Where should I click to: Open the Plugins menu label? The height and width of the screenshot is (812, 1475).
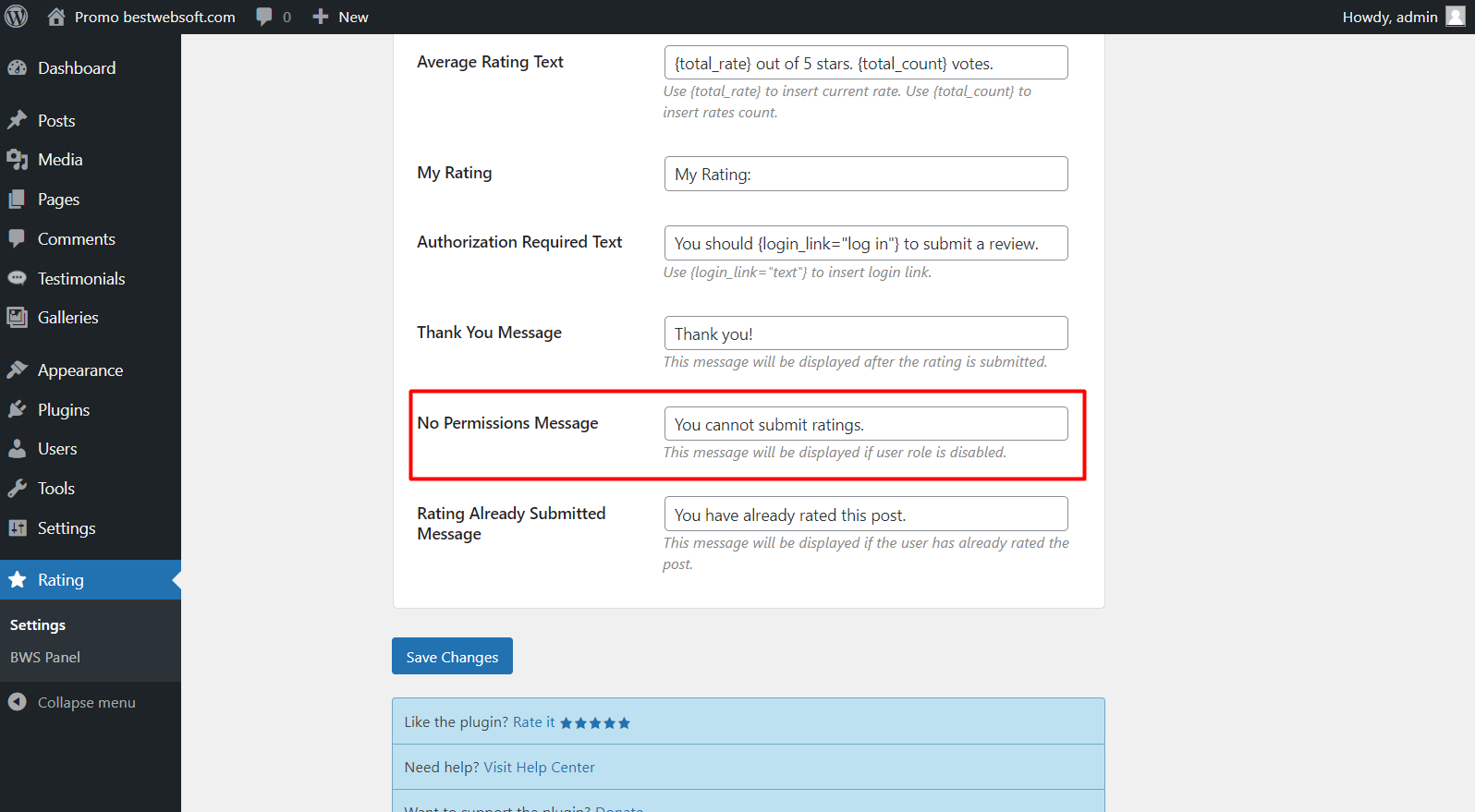tap(64, 409)
